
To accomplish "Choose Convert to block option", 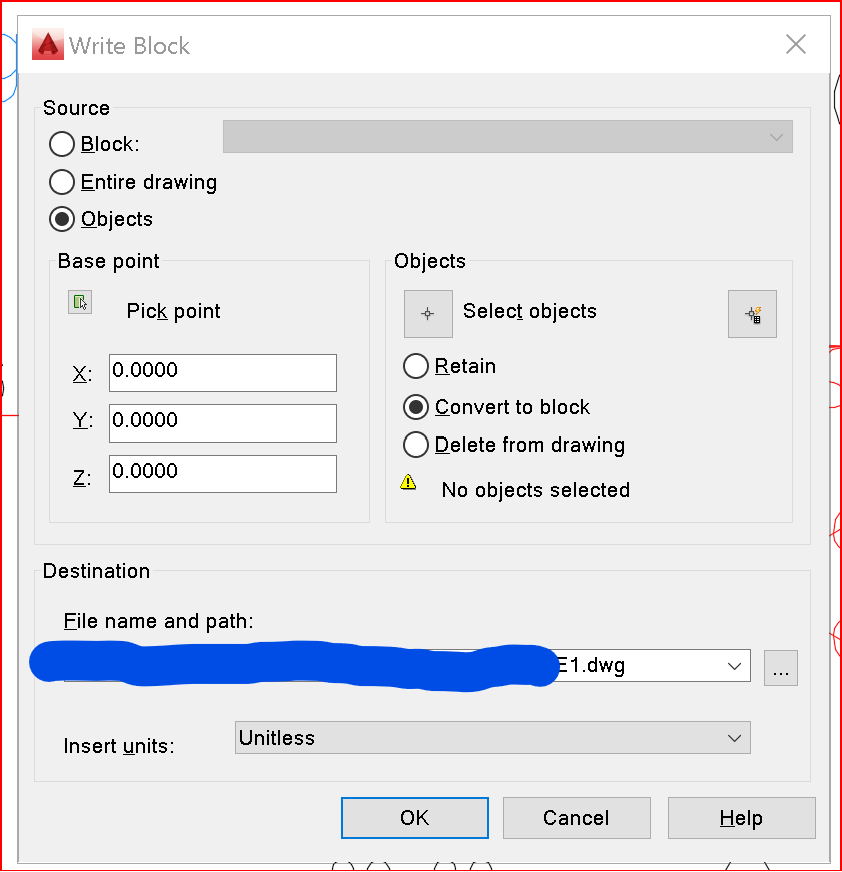I will pos(416,407).
